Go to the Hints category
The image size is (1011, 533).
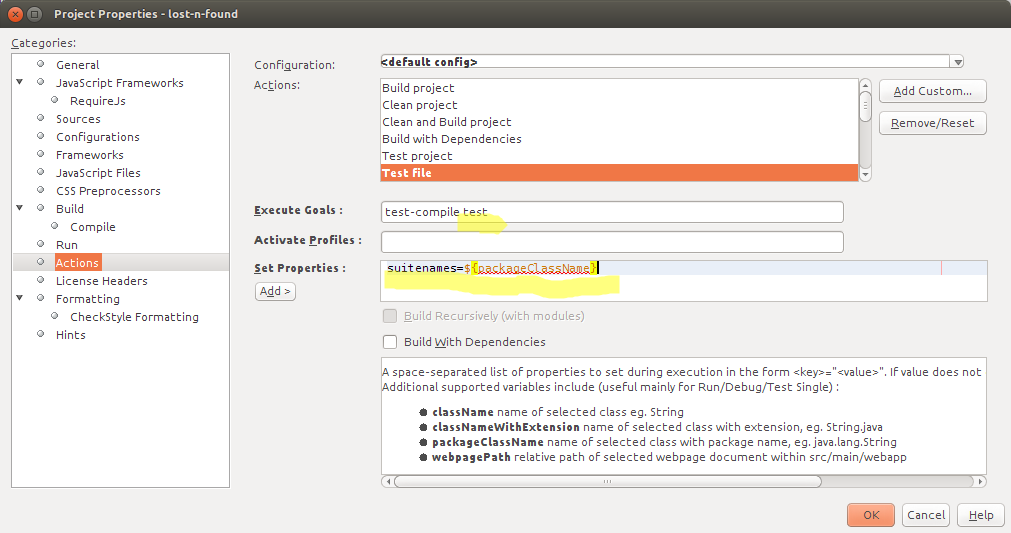point(71,335)
